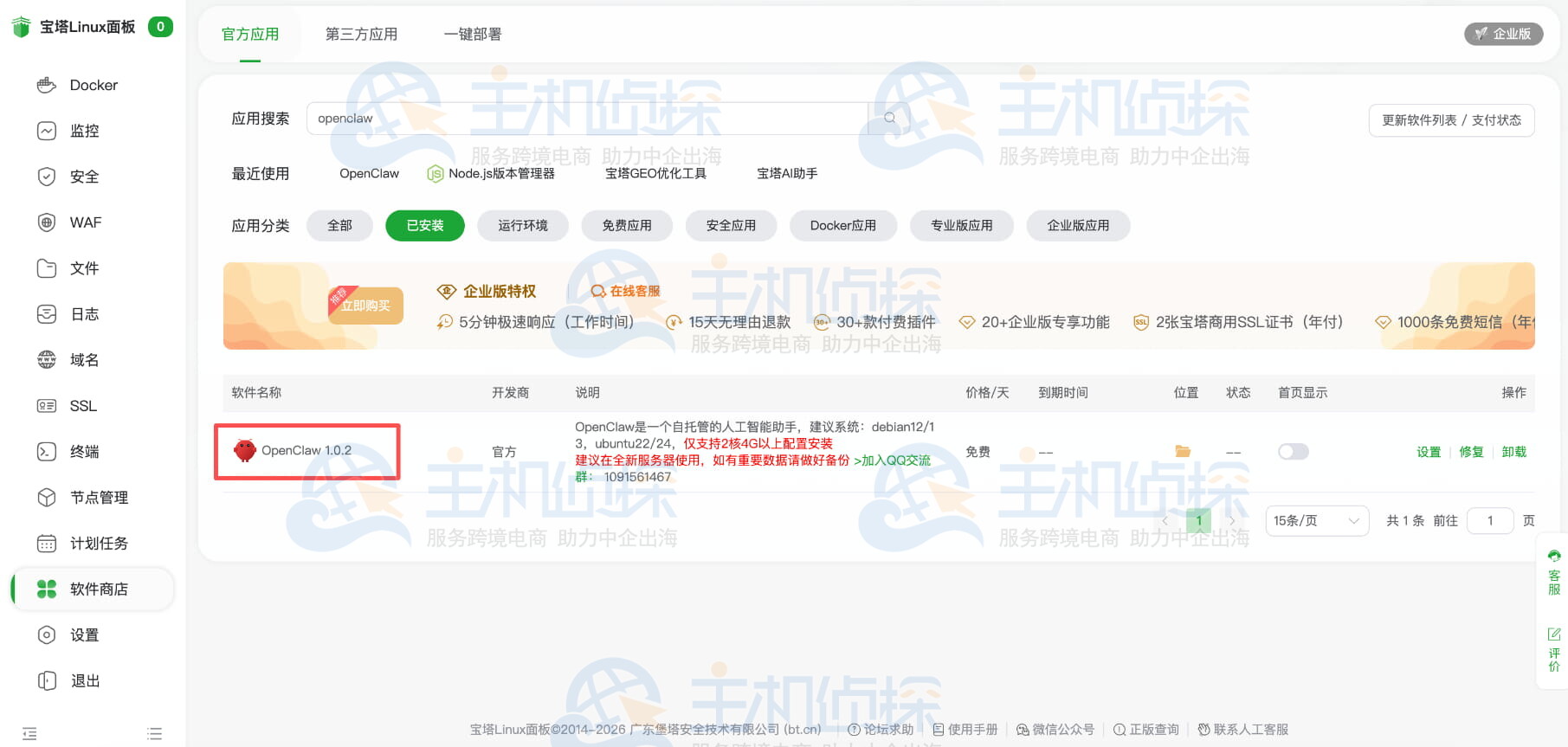Click the 企业版 badge button

coord(1503,34)
